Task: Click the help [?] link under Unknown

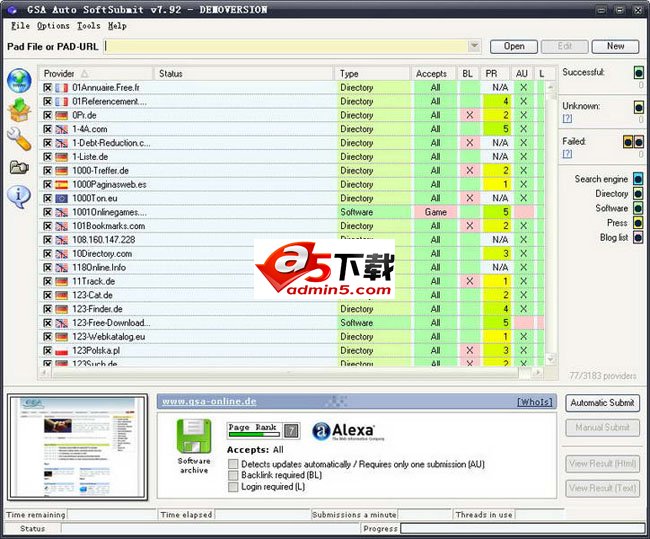Action: 567,119
